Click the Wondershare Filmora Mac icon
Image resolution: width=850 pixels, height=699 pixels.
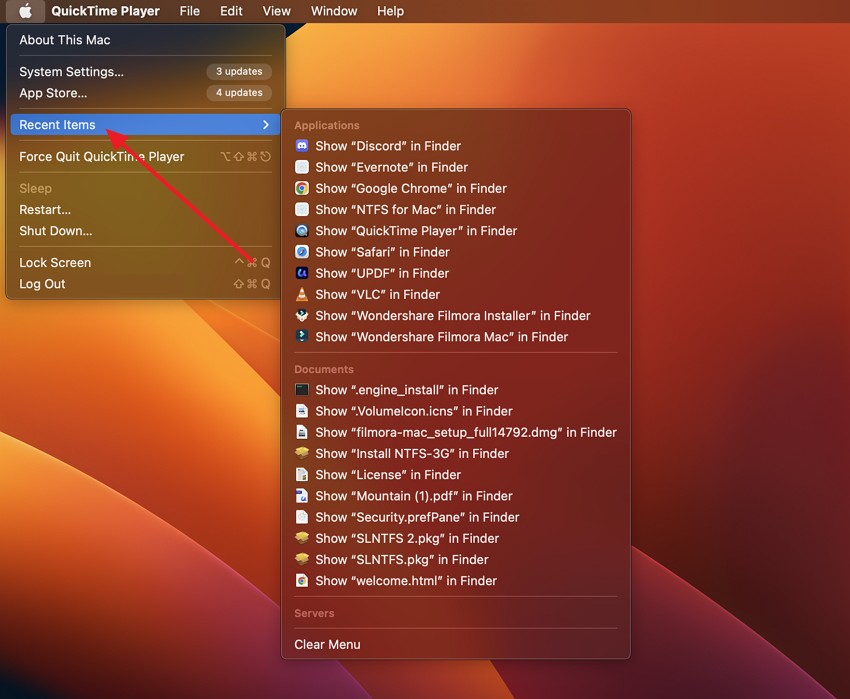click(302, 336)
